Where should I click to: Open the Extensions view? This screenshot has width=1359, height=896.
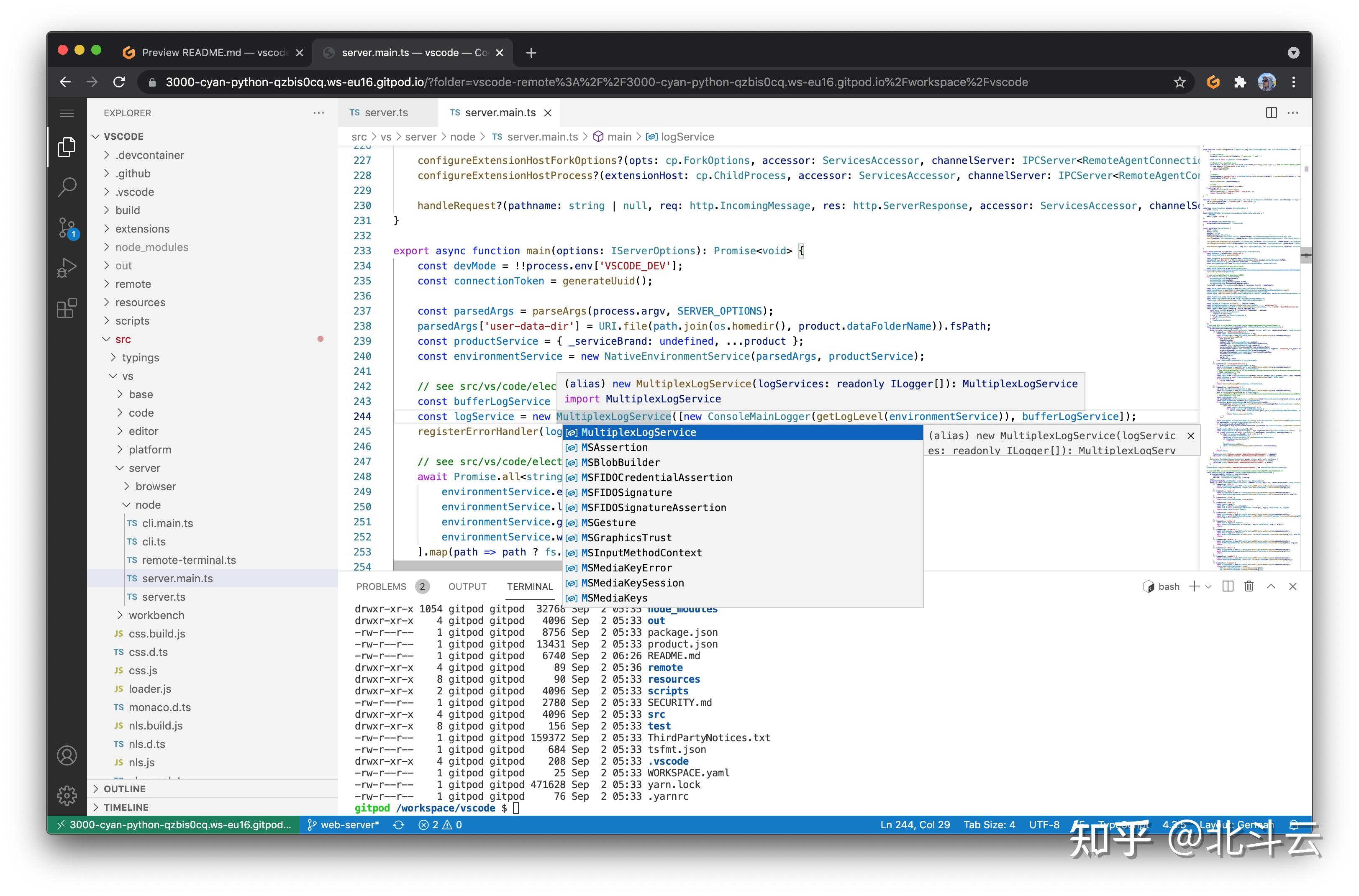(67, 308)
